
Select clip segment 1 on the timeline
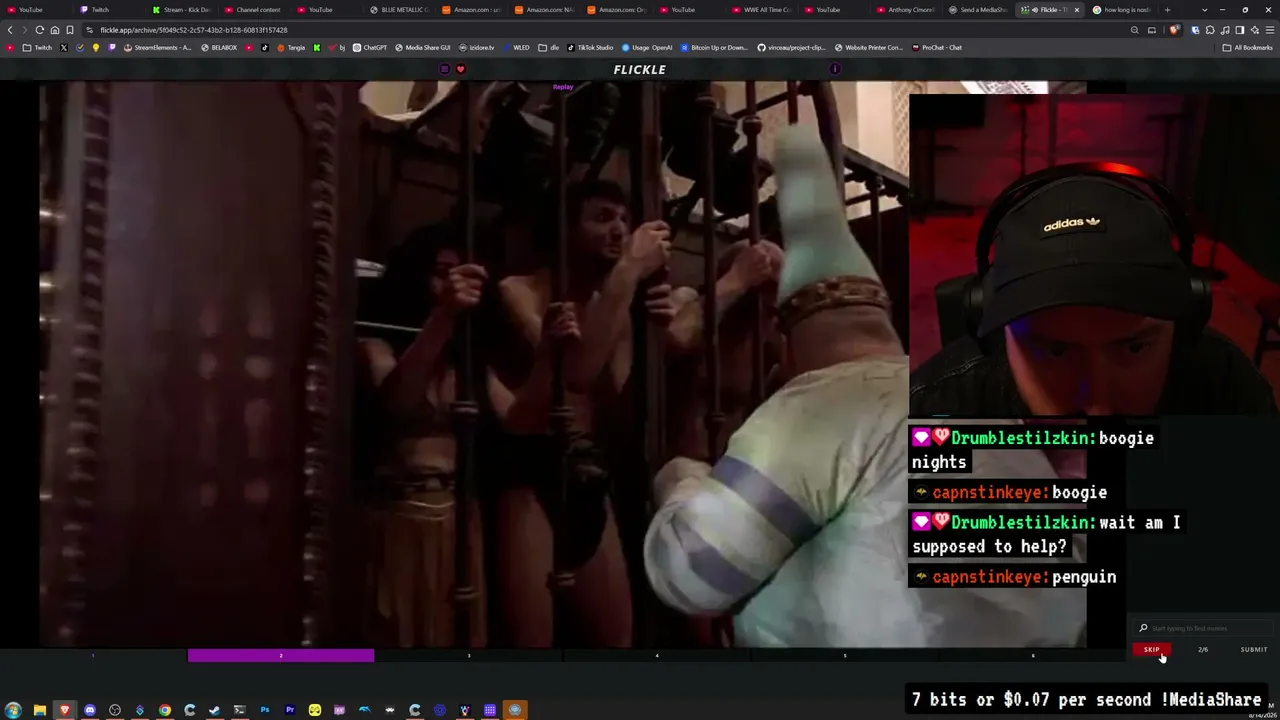(93, 656)
